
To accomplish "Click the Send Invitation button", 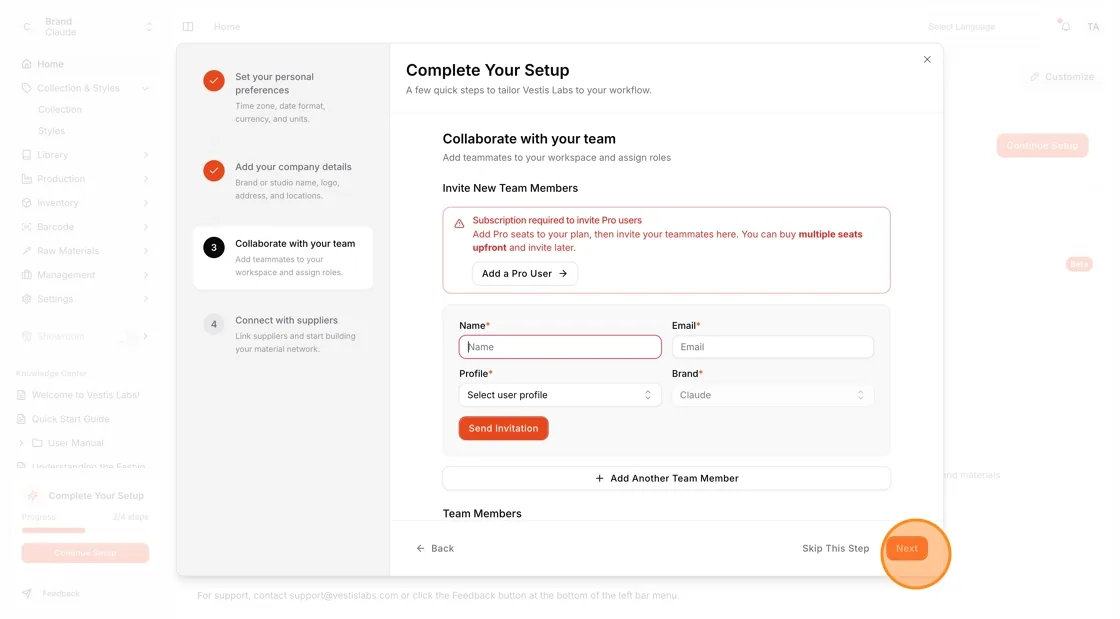I will [504, 428].
